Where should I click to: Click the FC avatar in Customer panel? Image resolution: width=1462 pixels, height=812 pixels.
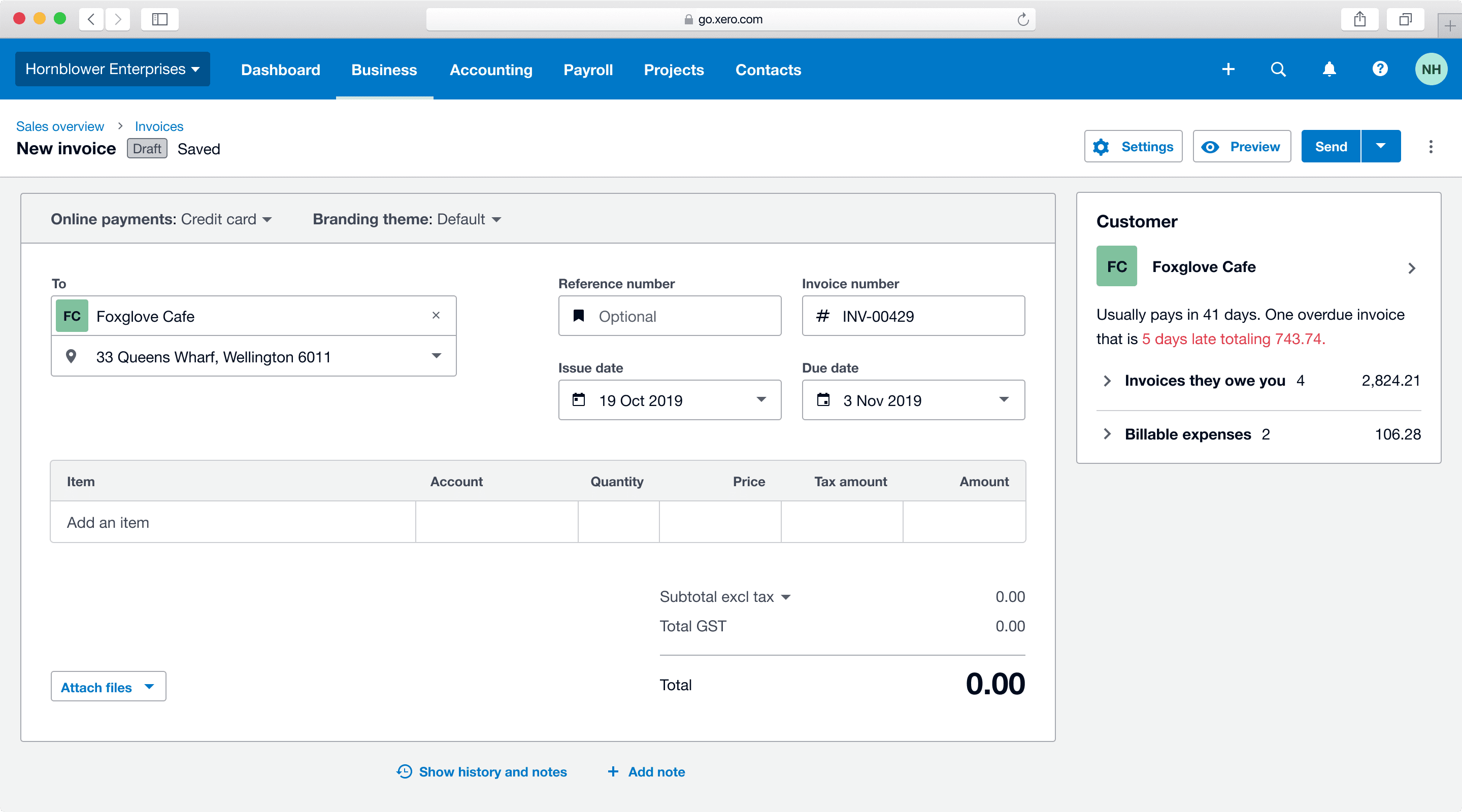point(1116,266)
